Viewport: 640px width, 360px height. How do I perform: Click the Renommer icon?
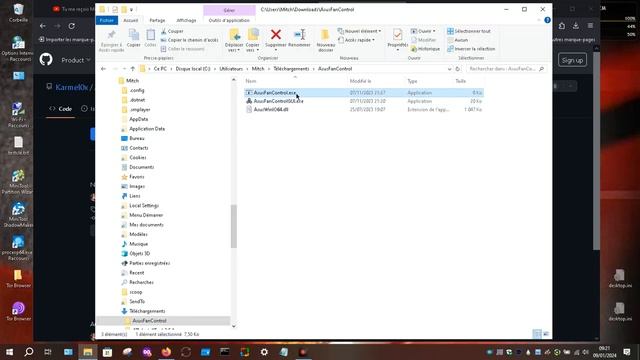coord(300,35)
